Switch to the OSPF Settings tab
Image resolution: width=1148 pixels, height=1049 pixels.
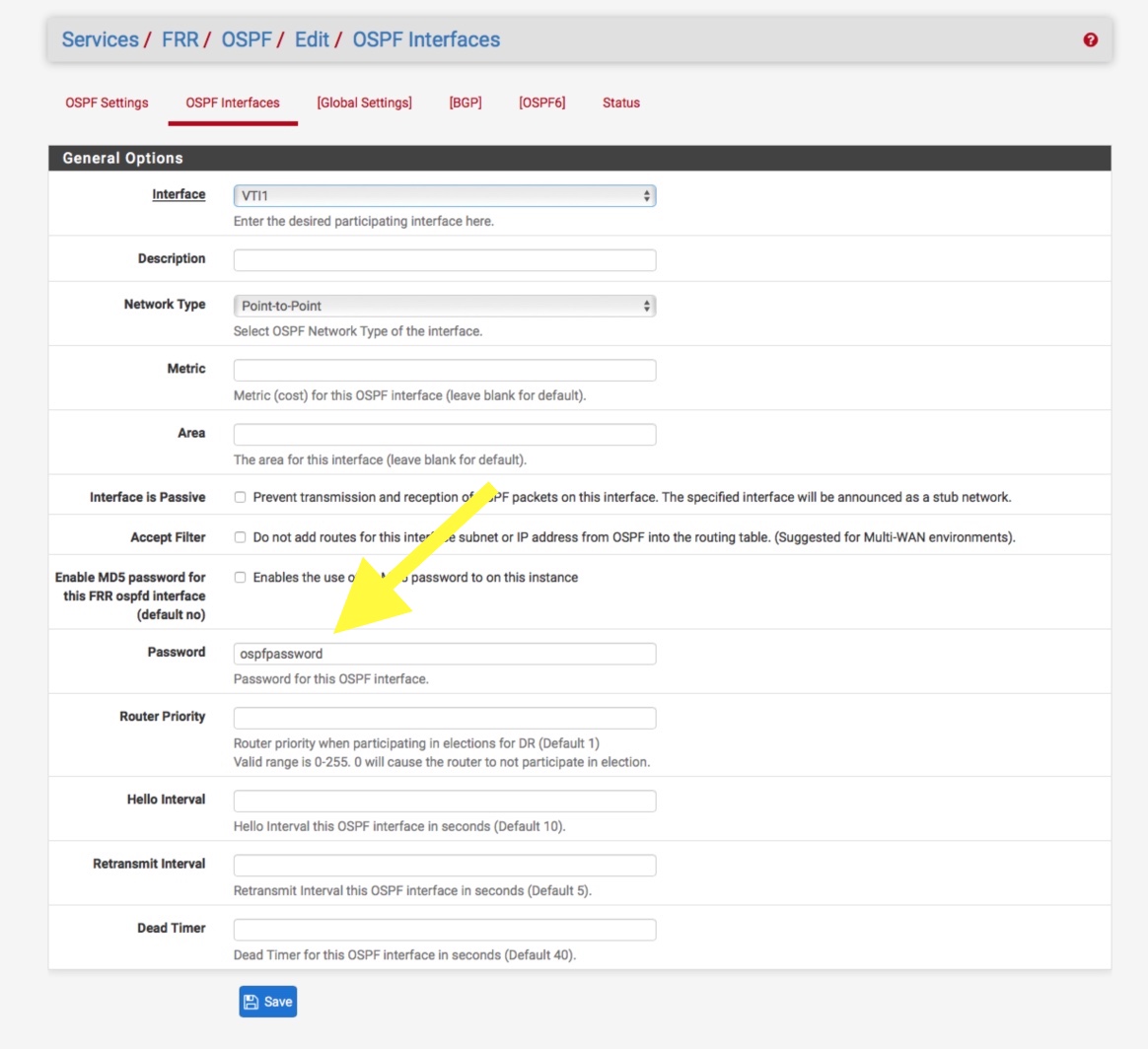107,103
